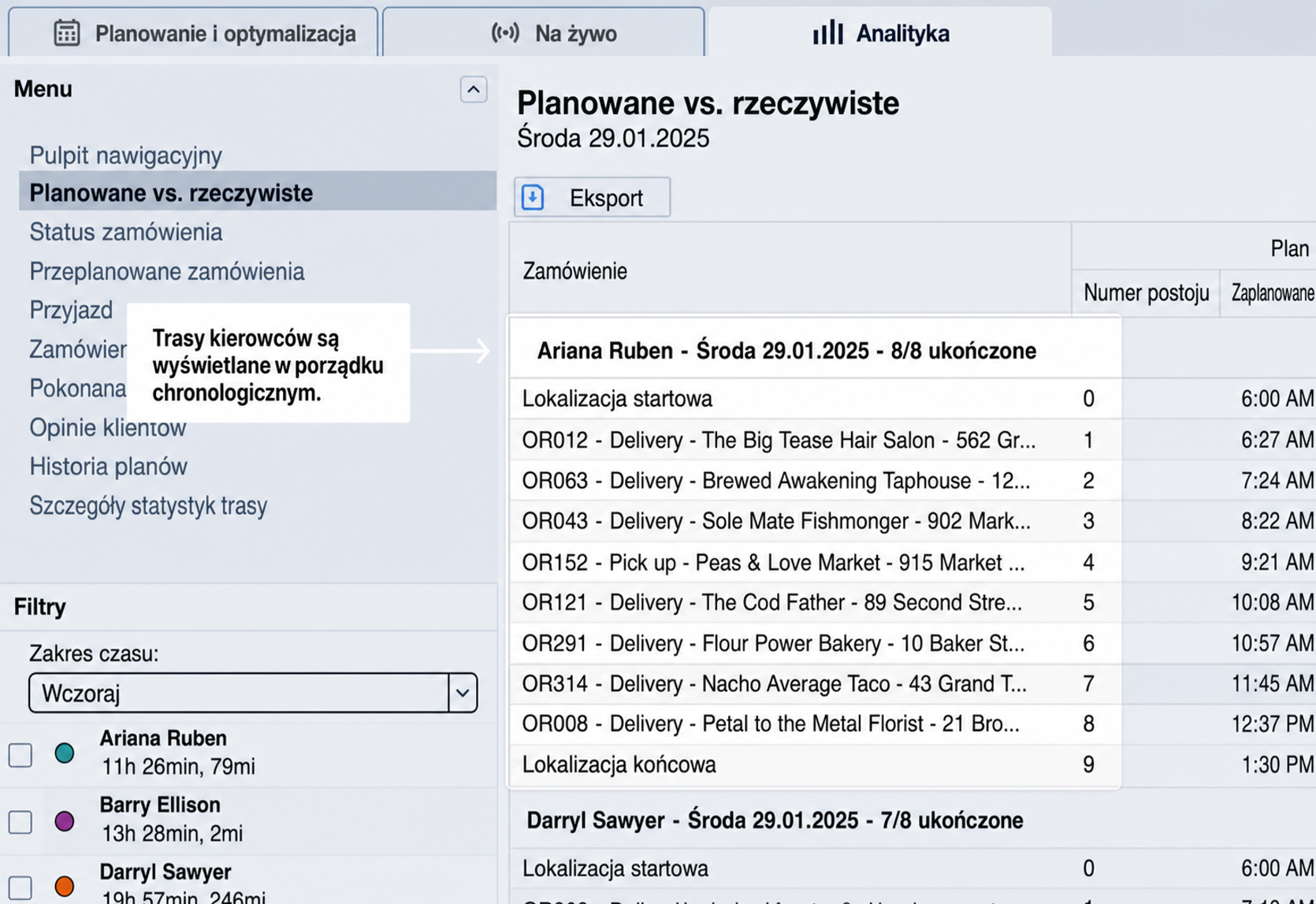This screenshot has height=904, width=1316.
Task: Select order OR291 Flour Power Bakery
Action: point(816,643)
